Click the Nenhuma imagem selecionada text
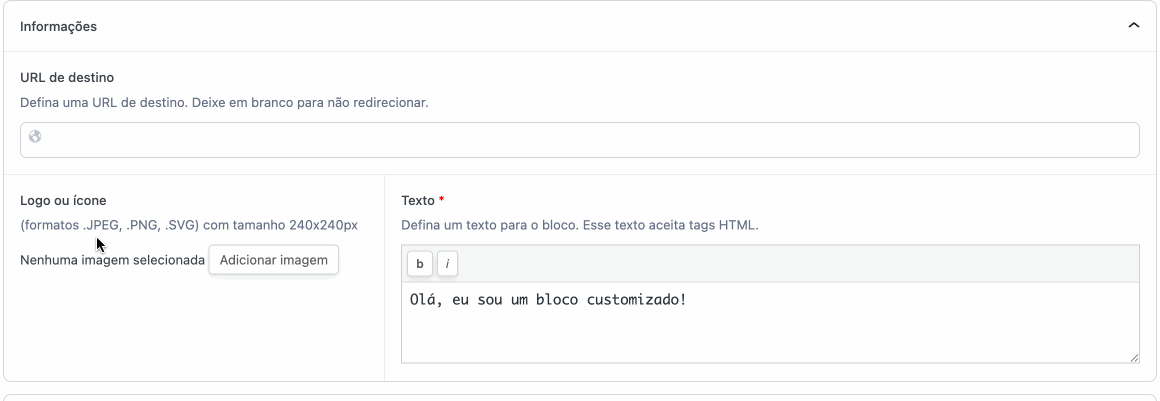Image resolution: width=1160 pixels, height=401 pixels. coord(112,260)
